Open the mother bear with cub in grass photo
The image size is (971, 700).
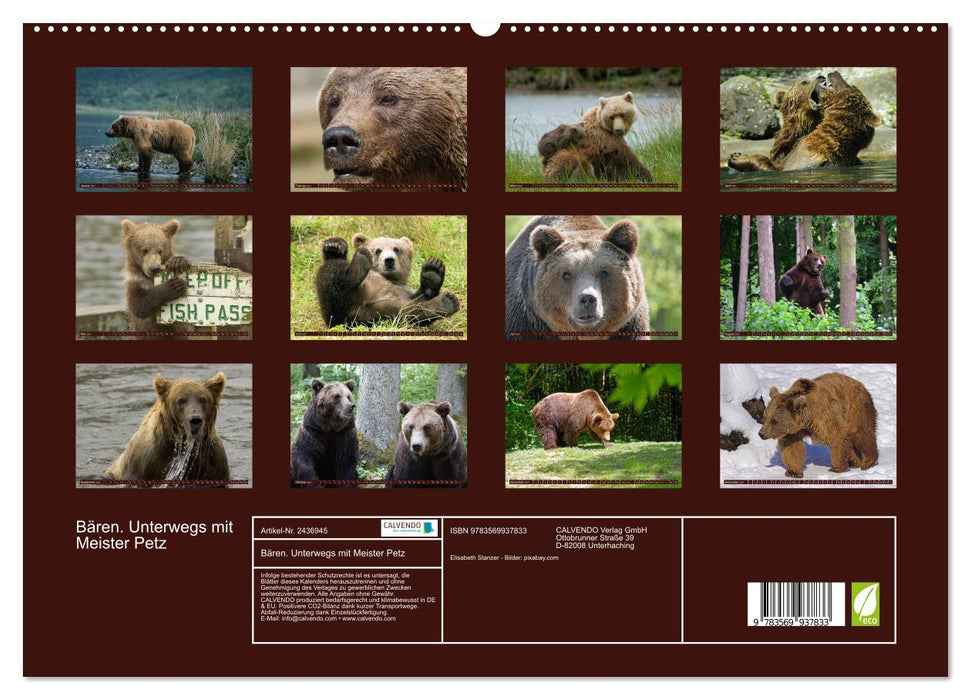[x=593, y=129]
